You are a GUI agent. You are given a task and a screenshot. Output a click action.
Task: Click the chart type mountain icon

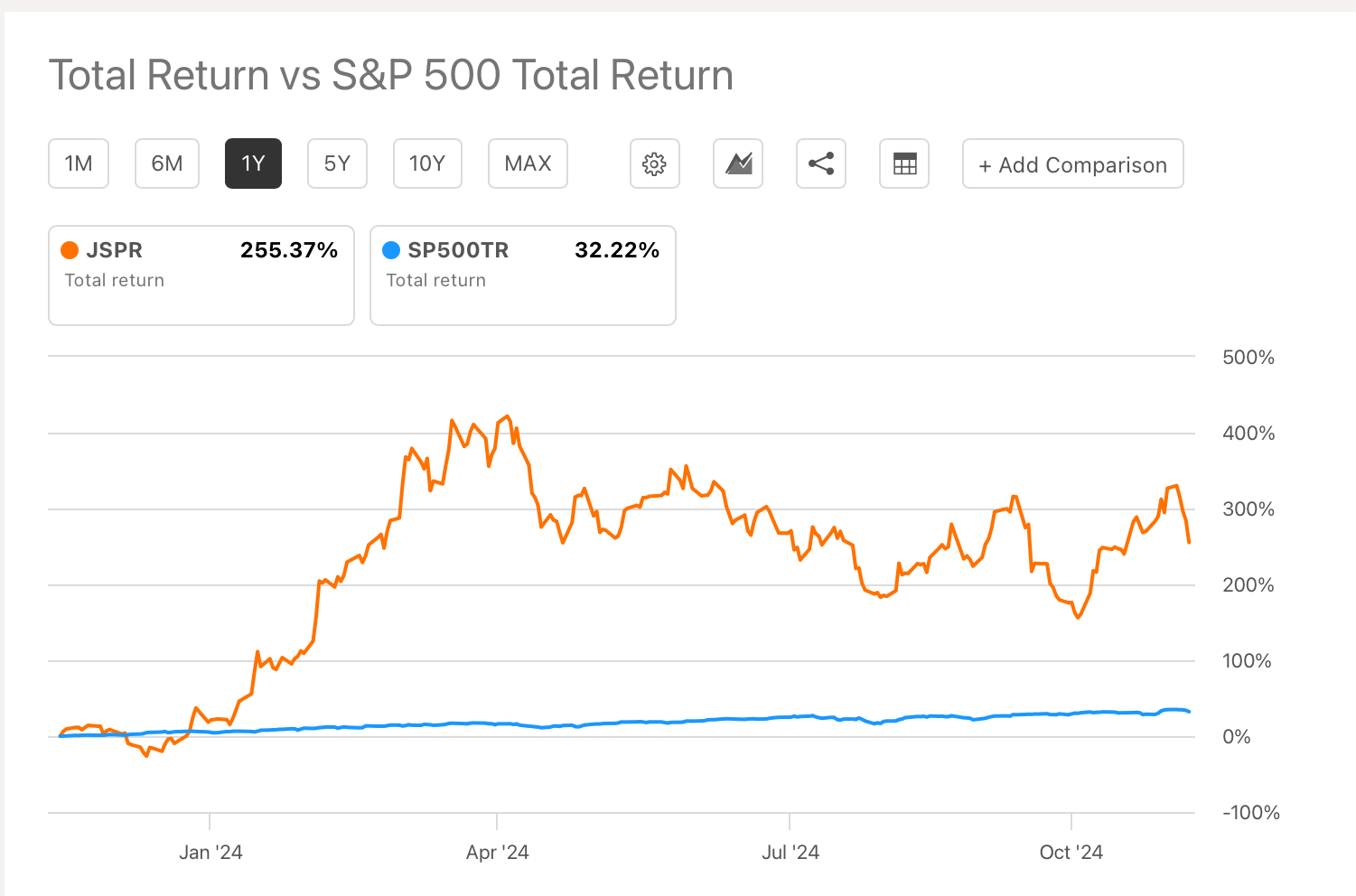[x=738, y=163]
